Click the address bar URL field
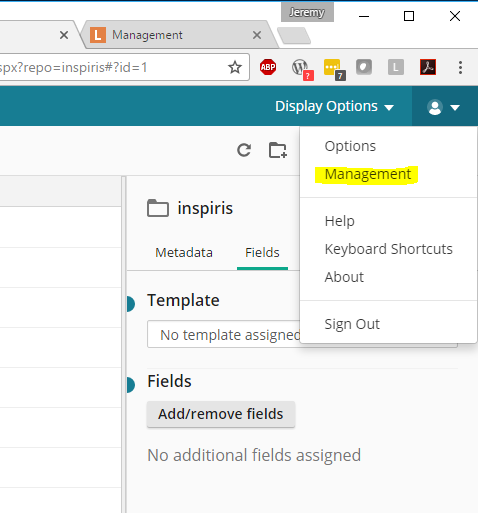Screen dimensions: 478x513 coord(113,67)
